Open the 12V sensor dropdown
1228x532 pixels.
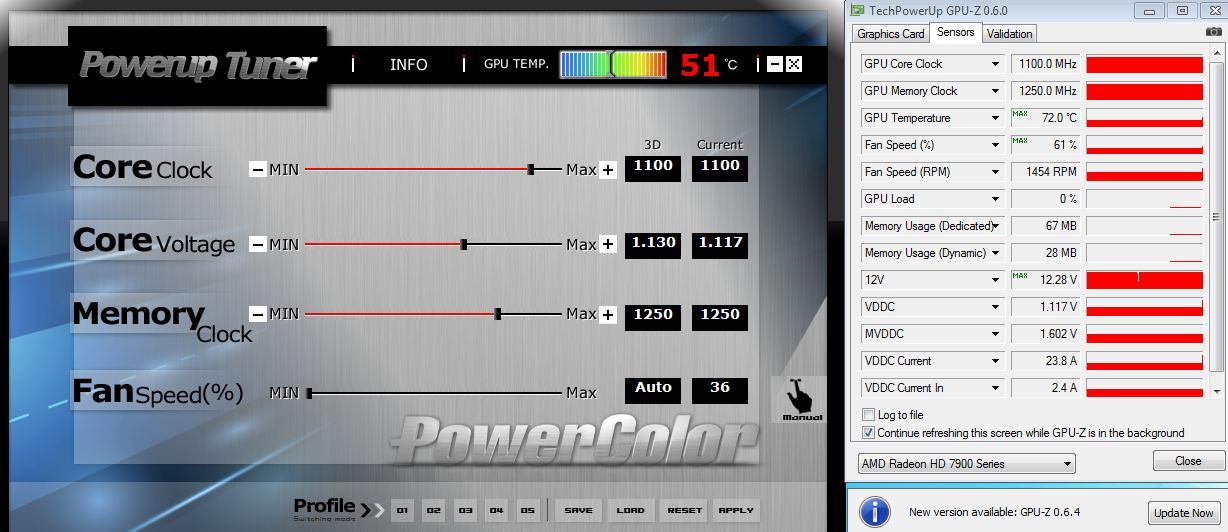tap(995, 280)
